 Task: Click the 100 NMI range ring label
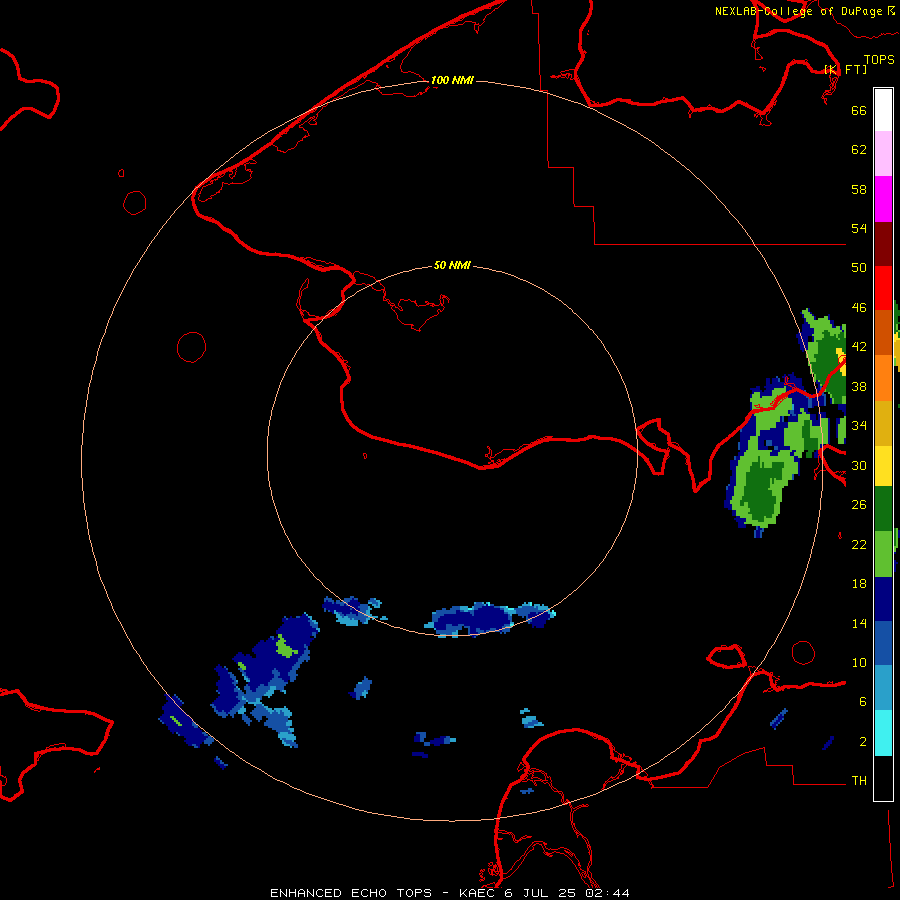452,80
